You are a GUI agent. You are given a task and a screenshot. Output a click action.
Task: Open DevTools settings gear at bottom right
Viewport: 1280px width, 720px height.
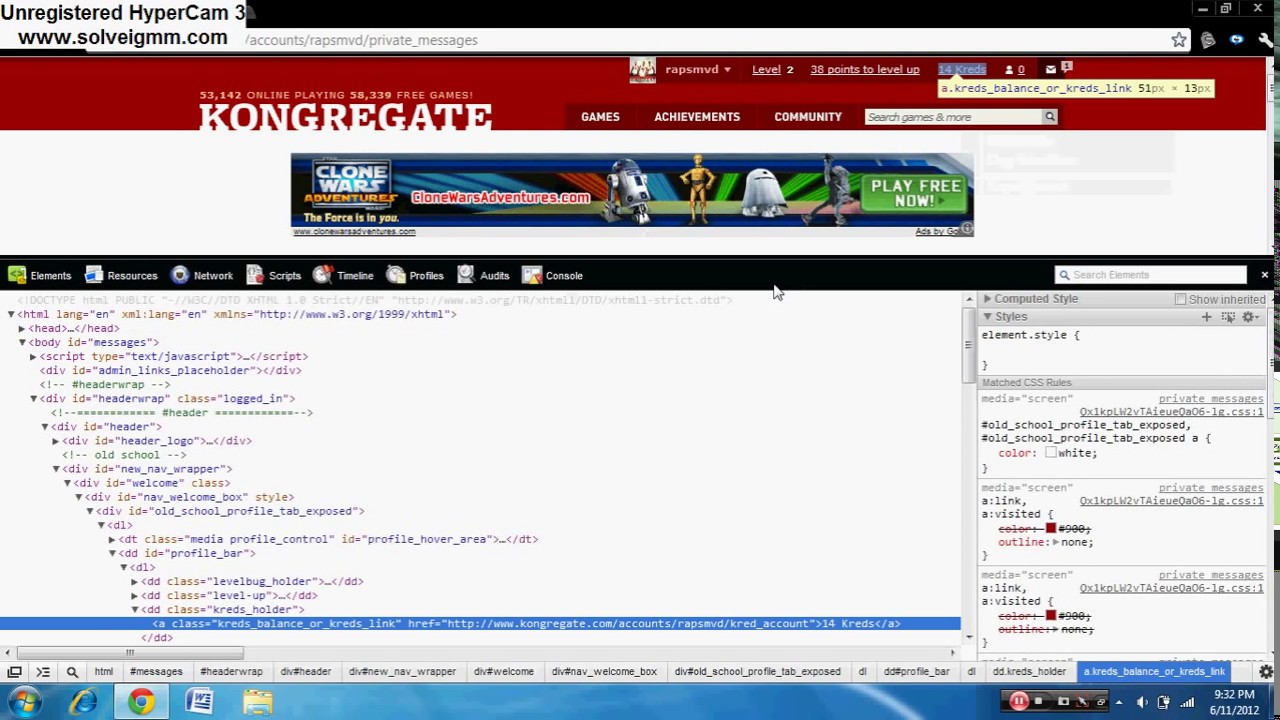click(1265, 672)
